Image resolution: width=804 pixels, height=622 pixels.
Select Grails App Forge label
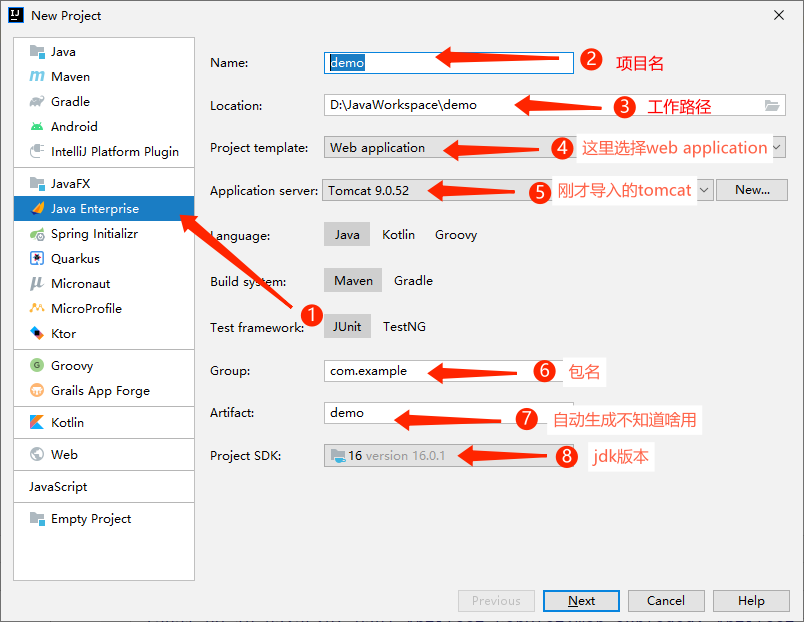coord(100,391)
